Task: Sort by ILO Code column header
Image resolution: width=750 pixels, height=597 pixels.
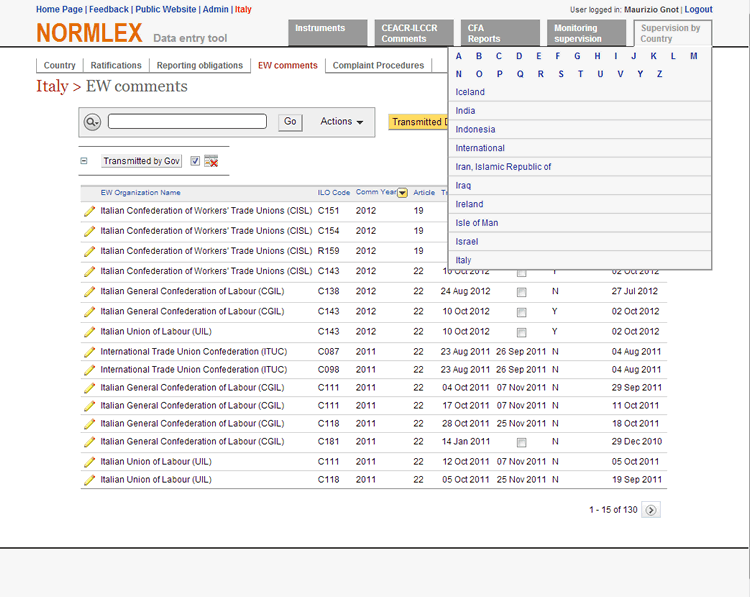Action: coord(334,193)
